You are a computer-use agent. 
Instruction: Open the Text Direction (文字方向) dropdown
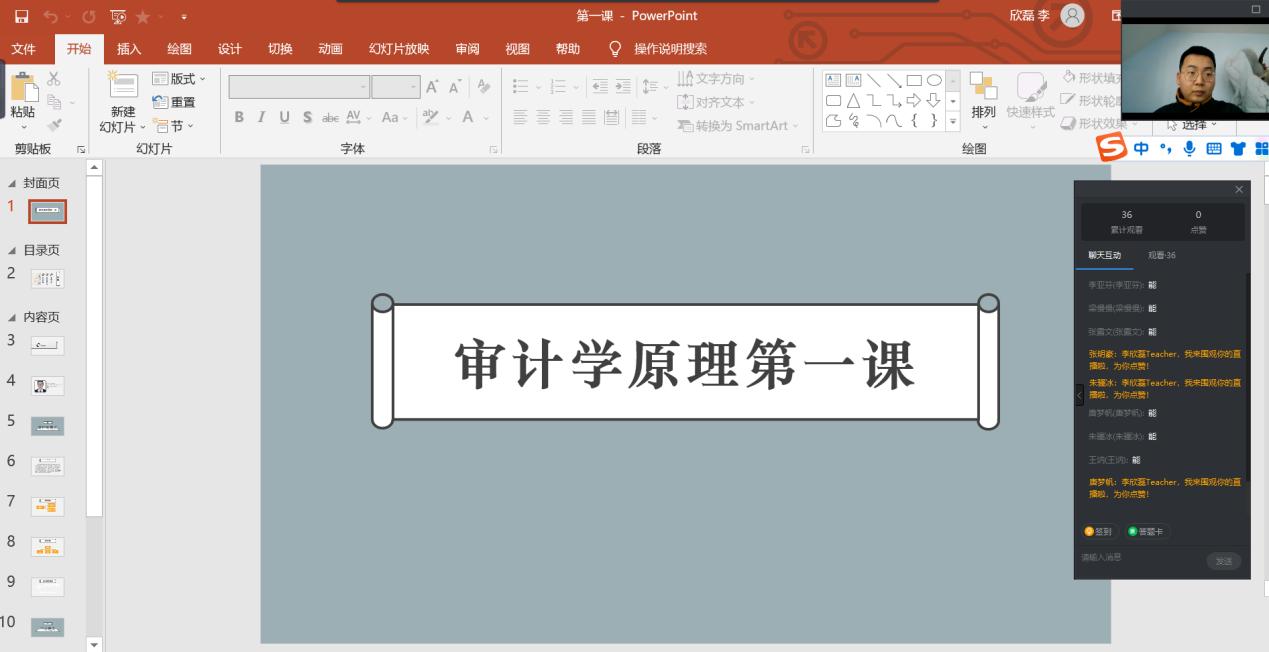click(716, 79)
